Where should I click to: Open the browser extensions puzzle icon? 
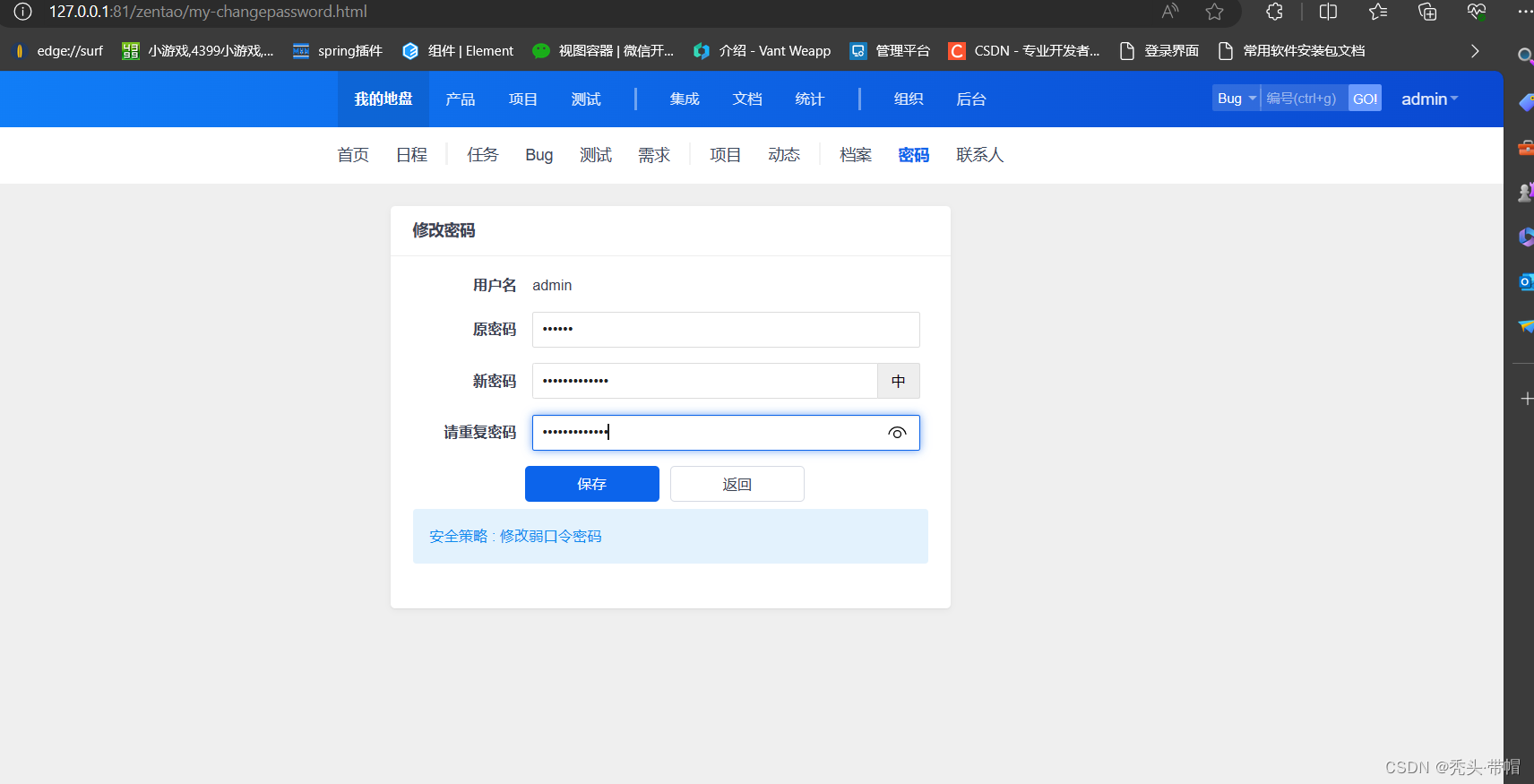coord(1274,12)
